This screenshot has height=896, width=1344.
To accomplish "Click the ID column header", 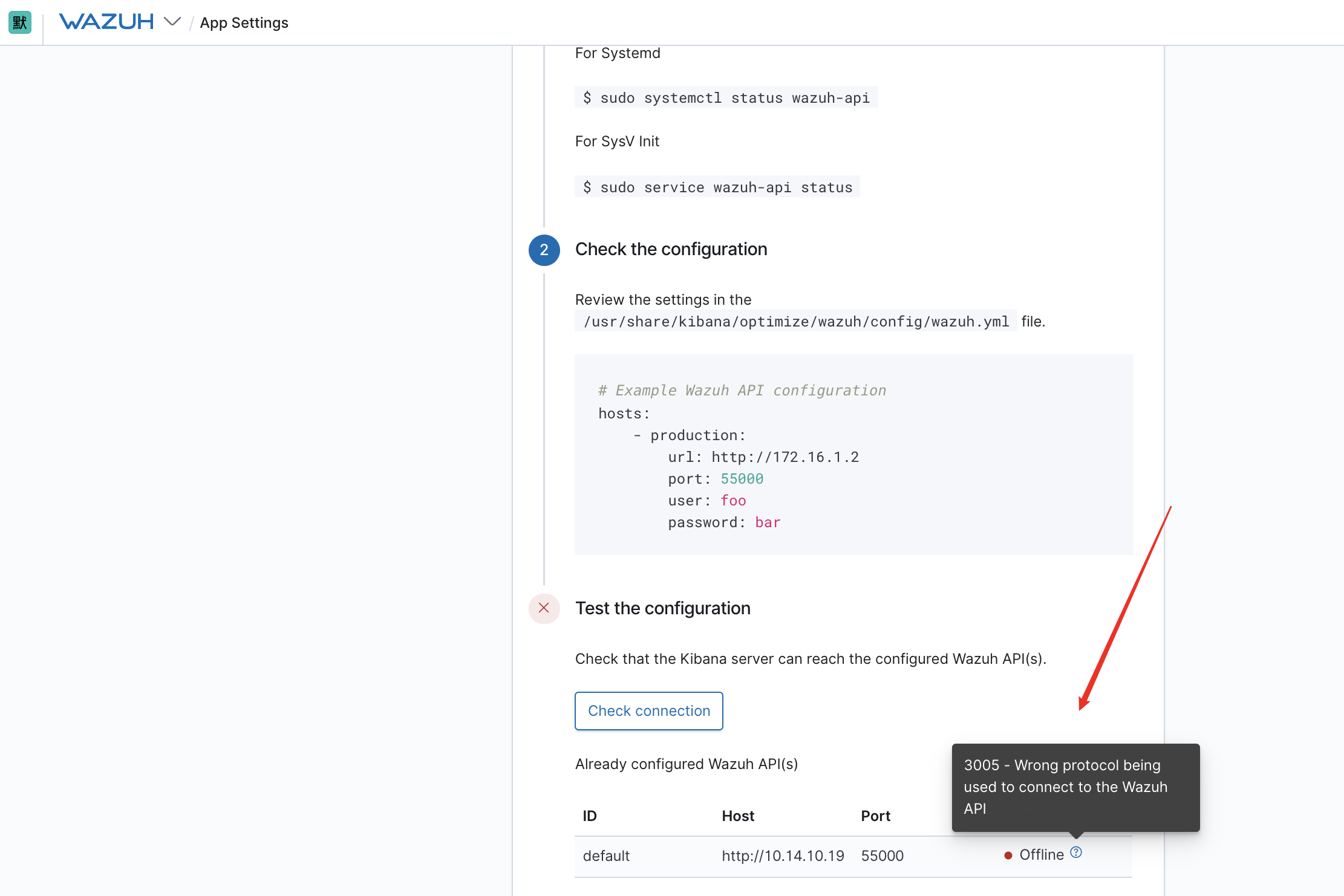I will (x=589, y=816).
